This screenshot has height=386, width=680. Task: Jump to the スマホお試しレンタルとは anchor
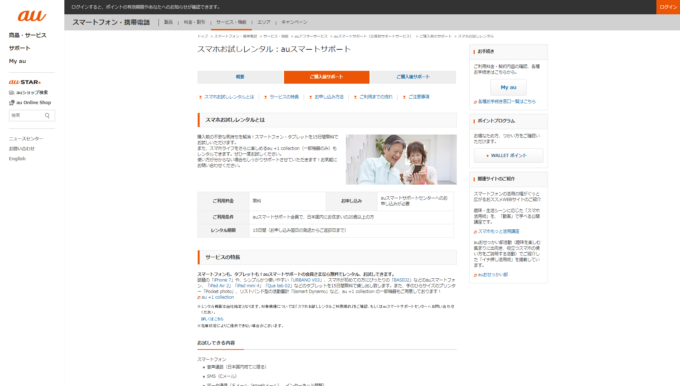point(229,97)
